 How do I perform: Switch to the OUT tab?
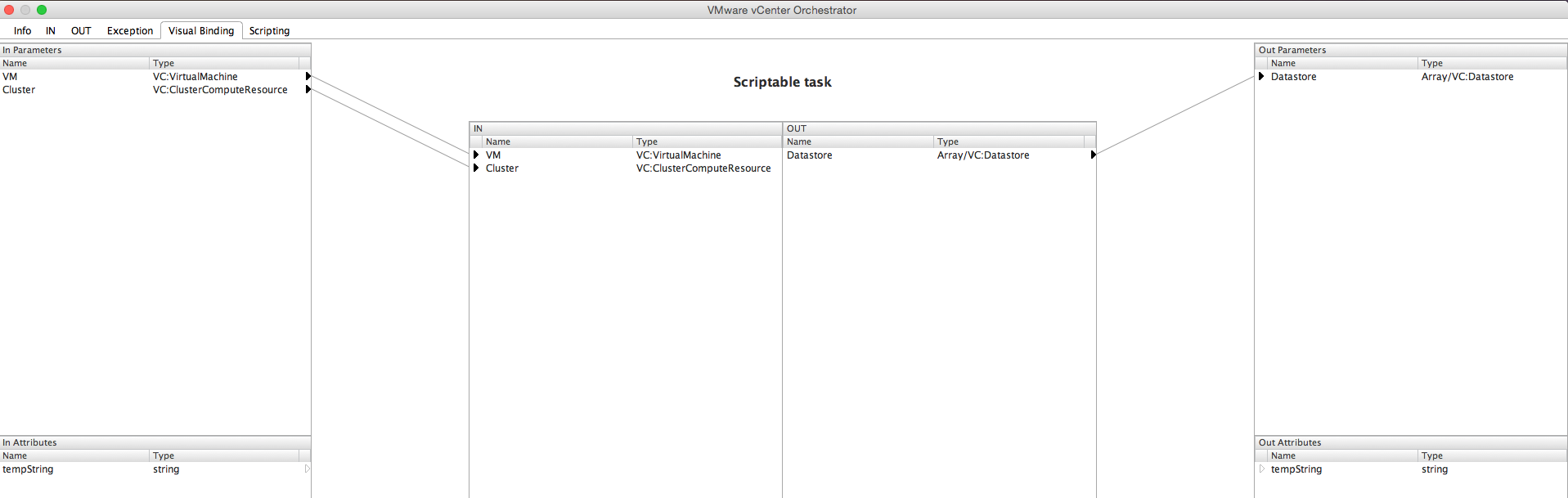pyautogui.click(x=81, y=31)
